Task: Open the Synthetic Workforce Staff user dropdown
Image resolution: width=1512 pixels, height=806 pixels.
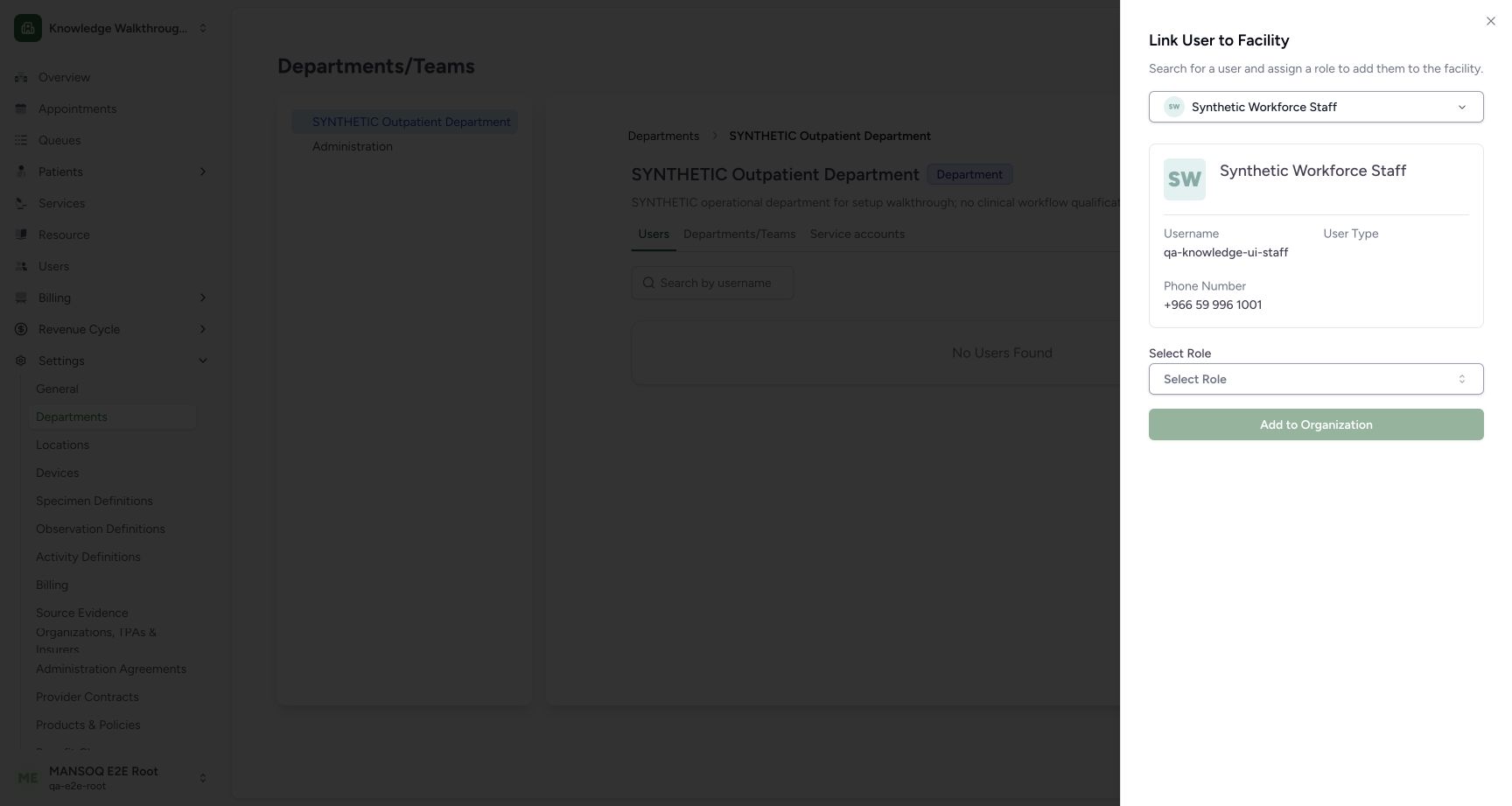Action: click(x=1316, y=107)
